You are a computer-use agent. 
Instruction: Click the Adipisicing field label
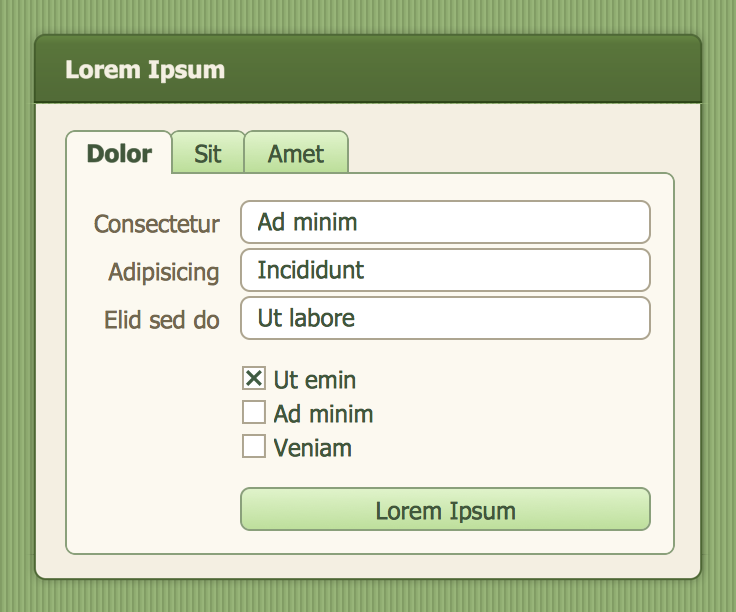click(x=164, y=272)
